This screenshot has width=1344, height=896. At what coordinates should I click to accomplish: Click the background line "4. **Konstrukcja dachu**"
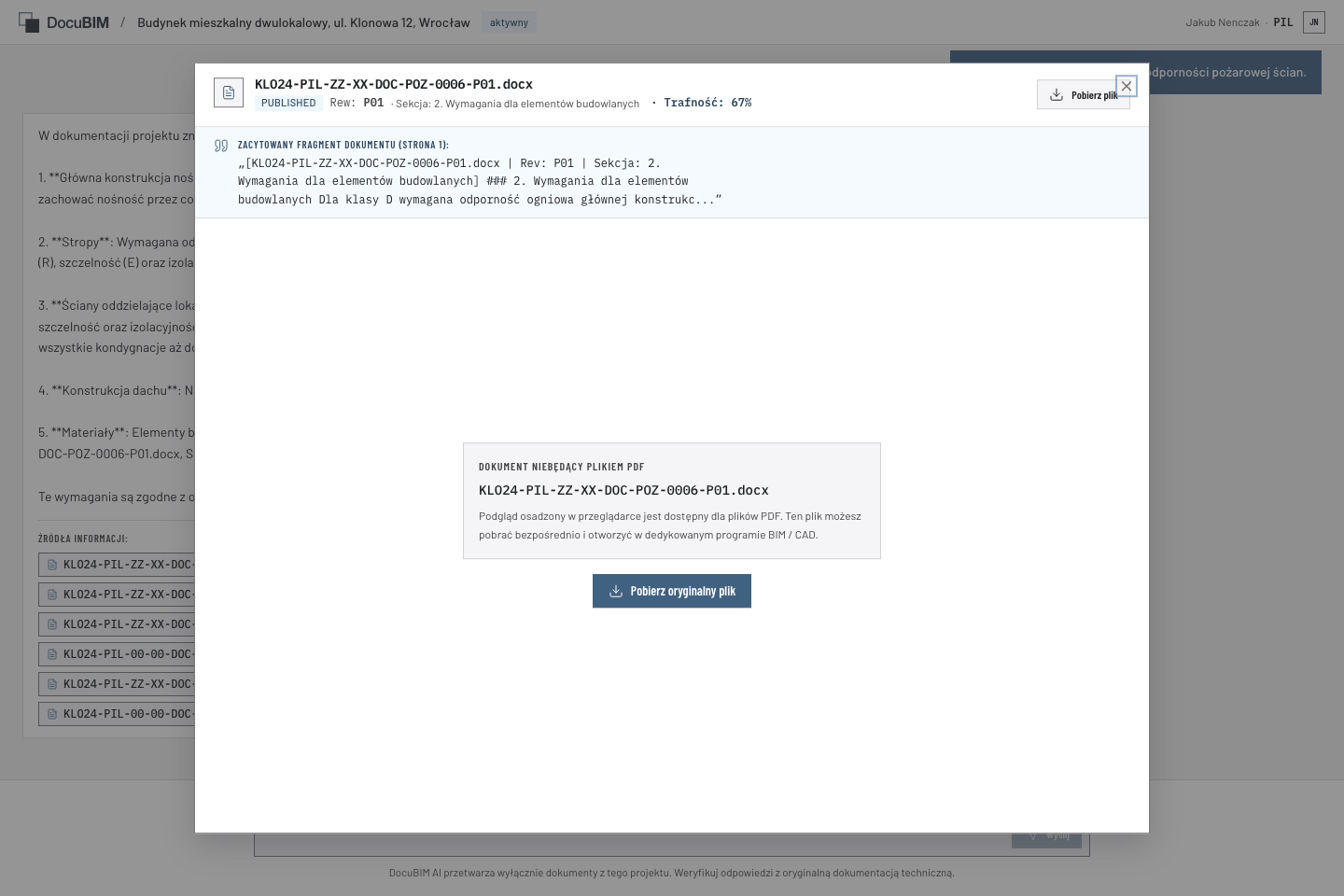[116, 390]
